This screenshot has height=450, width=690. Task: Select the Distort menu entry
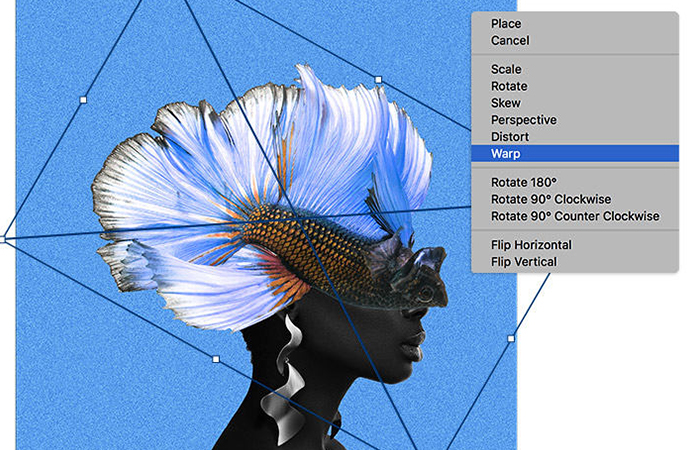click(575, 137)
